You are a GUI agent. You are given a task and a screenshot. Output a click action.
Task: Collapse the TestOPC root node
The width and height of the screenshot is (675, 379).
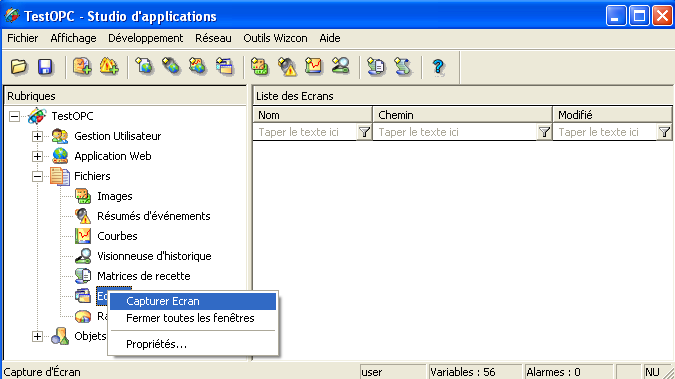point(14,116)
